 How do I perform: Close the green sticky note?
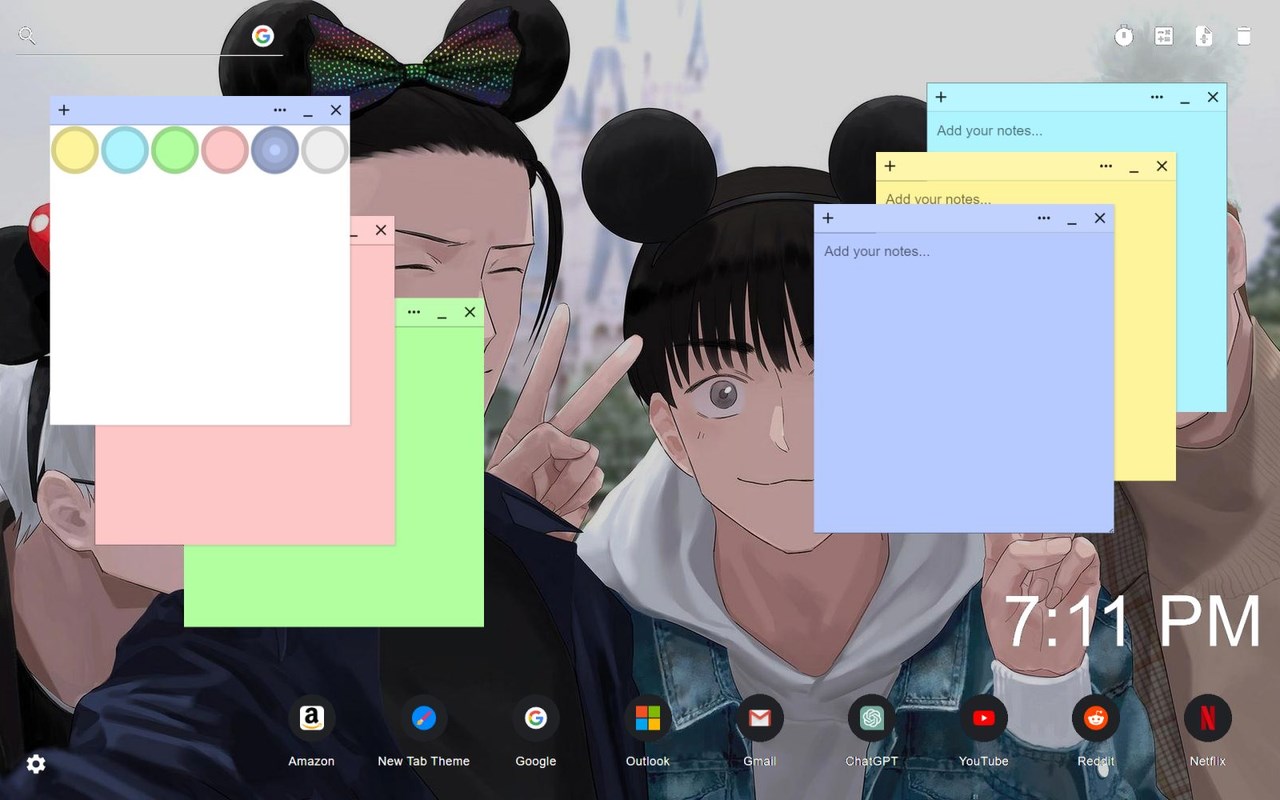(470, 312)
